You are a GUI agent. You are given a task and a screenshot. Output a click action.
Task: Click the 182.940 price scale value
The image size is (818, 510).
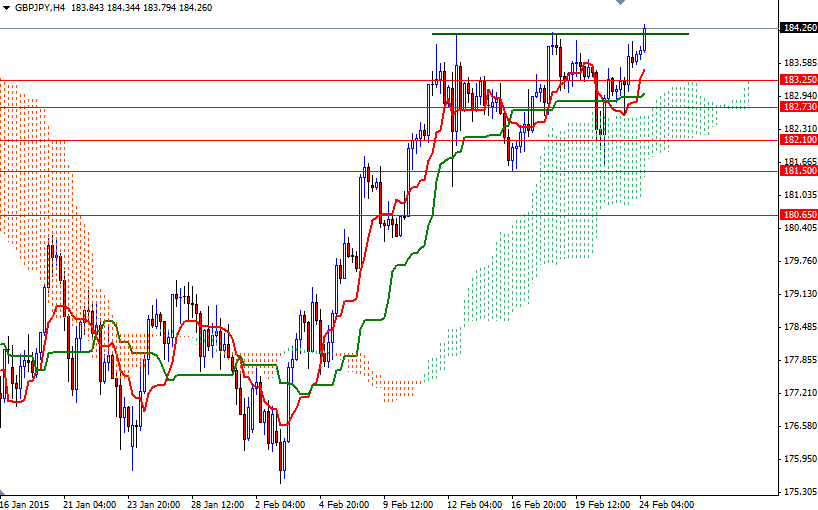pos(800,96)
